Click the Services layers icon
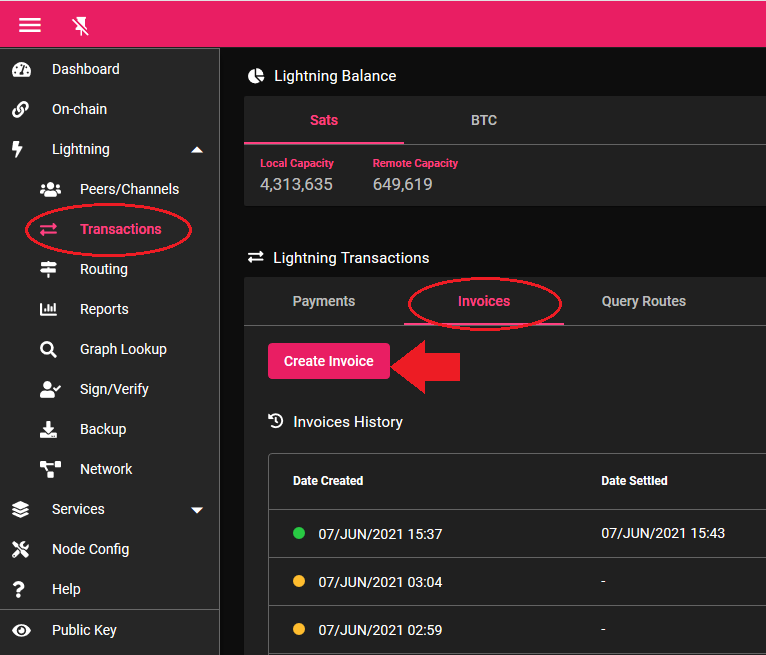766x655 pixels. click(21, 509)
